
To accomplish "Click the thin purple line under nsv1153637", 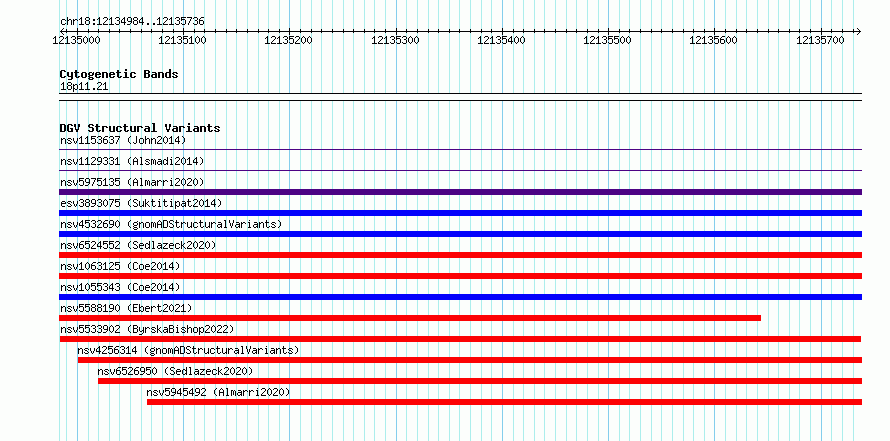I will point(461,149).
